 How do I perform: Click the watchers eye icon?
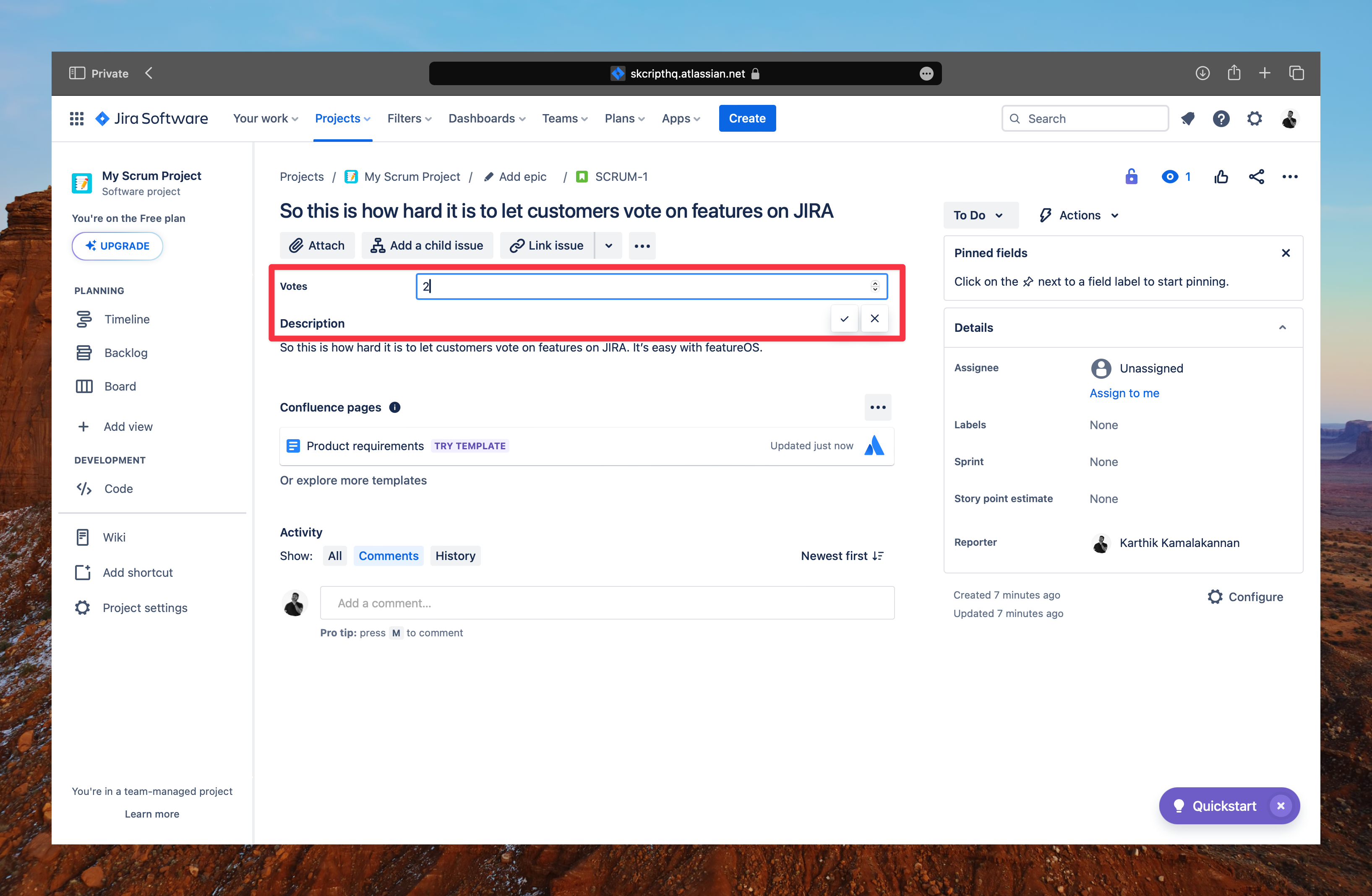[x=1170, y=176]
